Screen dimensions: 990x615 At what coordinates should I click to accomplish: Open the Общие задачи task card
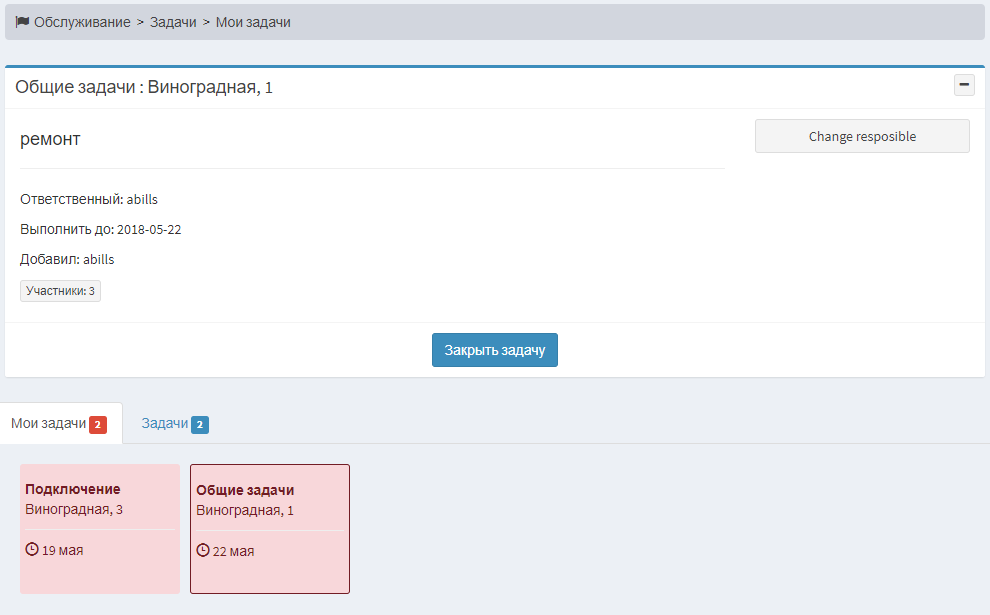[270, 529]
